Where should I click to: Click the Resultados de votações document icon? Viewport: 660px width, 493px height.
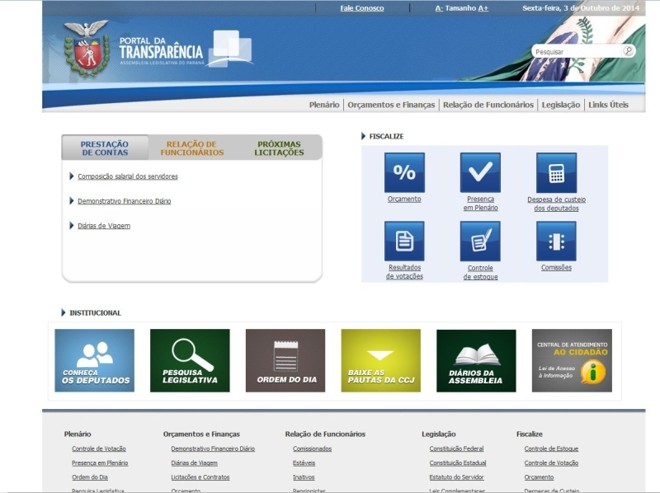404,241
